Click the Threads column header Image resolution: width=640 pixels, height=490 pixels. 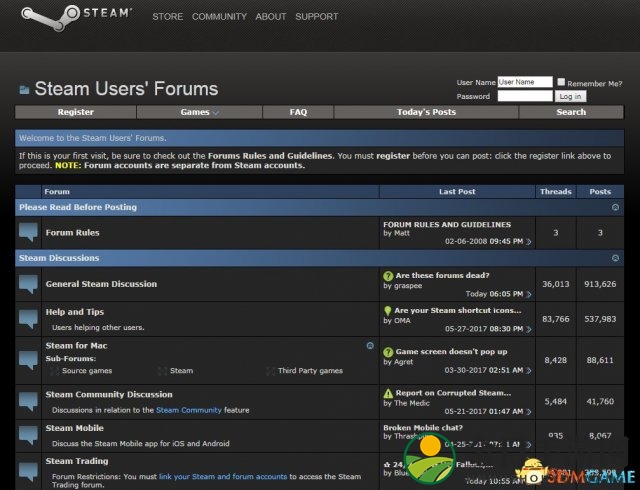point(556,192)
